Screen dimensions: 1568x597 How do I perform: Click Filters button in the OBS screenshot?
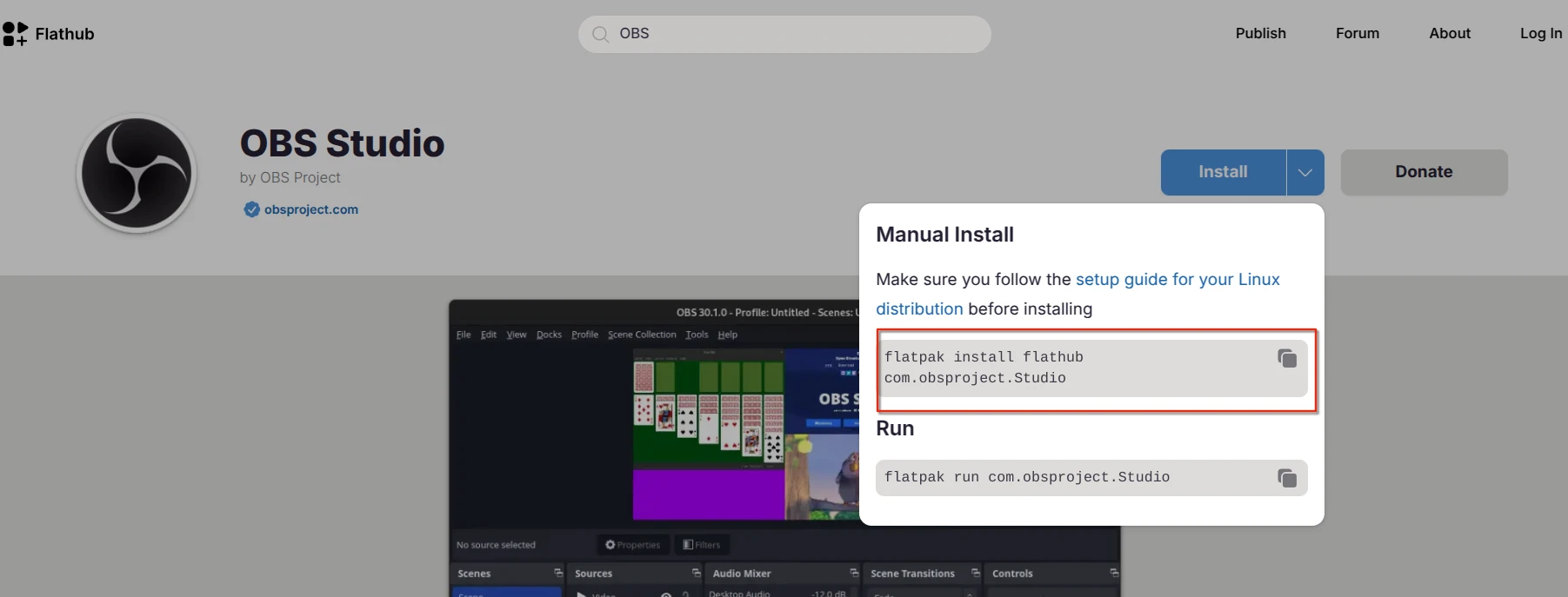pos(702,545)
